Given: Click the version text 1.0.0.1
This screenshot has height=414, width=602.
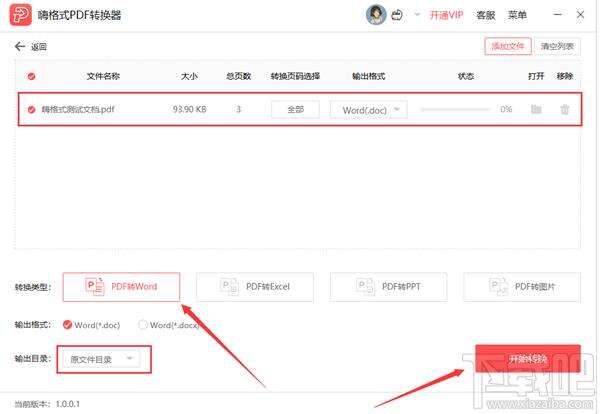Looking at the screenshot, I should [x=68, y=404].
